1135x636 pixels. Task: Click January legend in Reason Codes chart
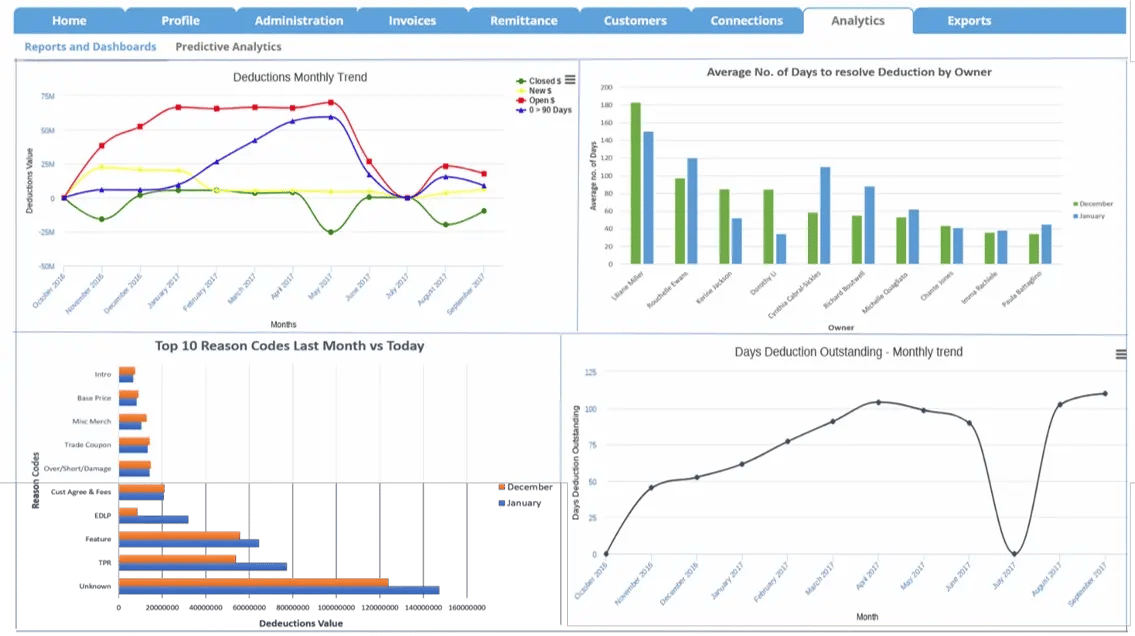click(x=520, y=503)
